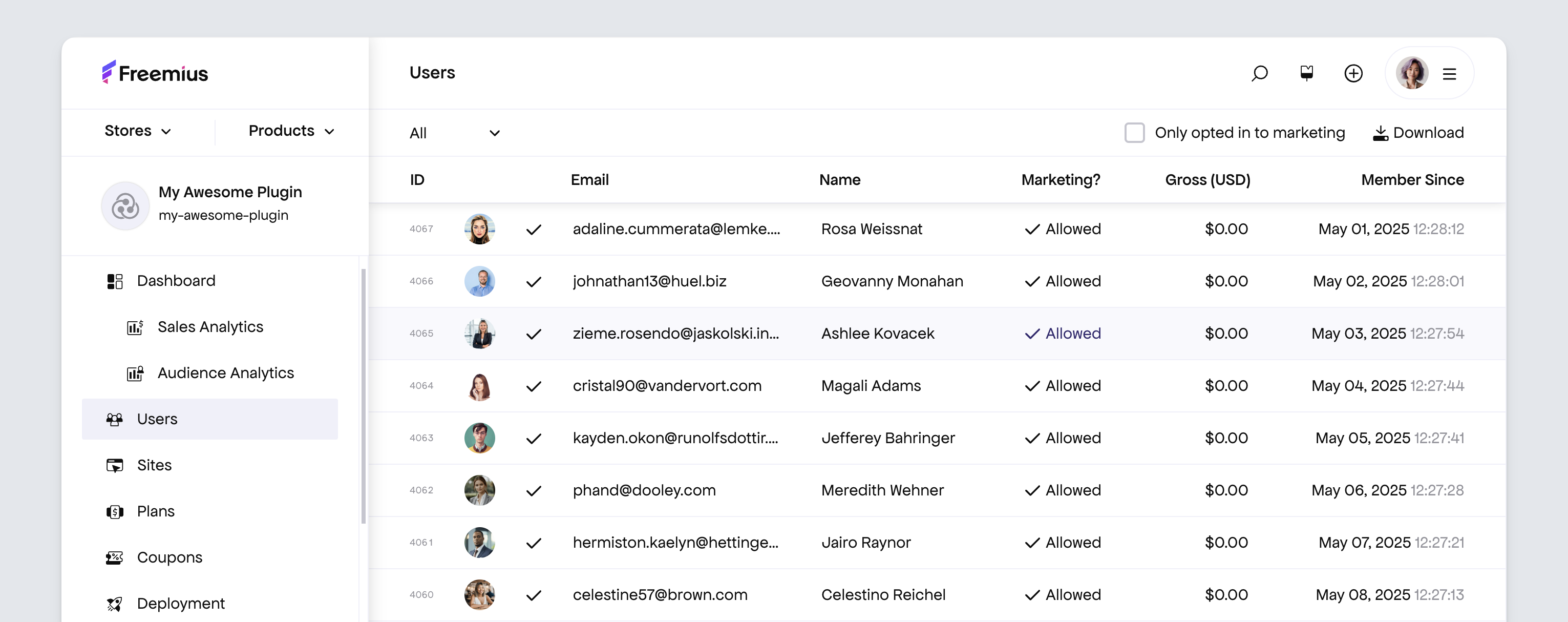The image size is (1568, 622).
Task: Click verified checkmark for user 4060
Action: pos(534,595)
